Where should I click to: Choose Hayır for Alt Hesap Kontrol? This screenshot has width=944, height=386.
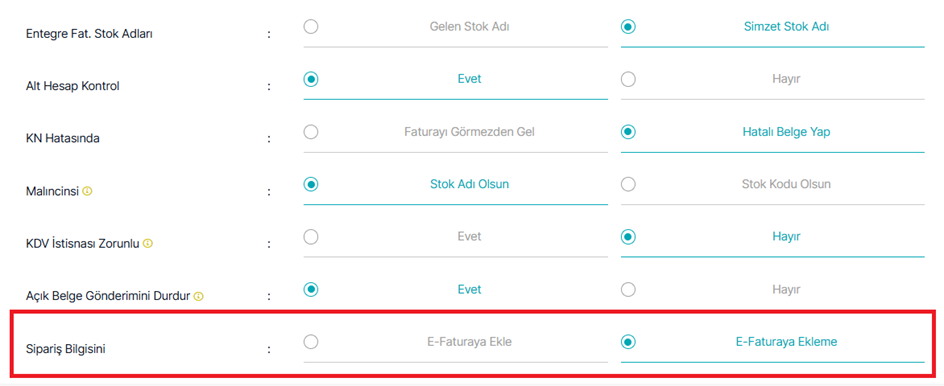[628, 79]
